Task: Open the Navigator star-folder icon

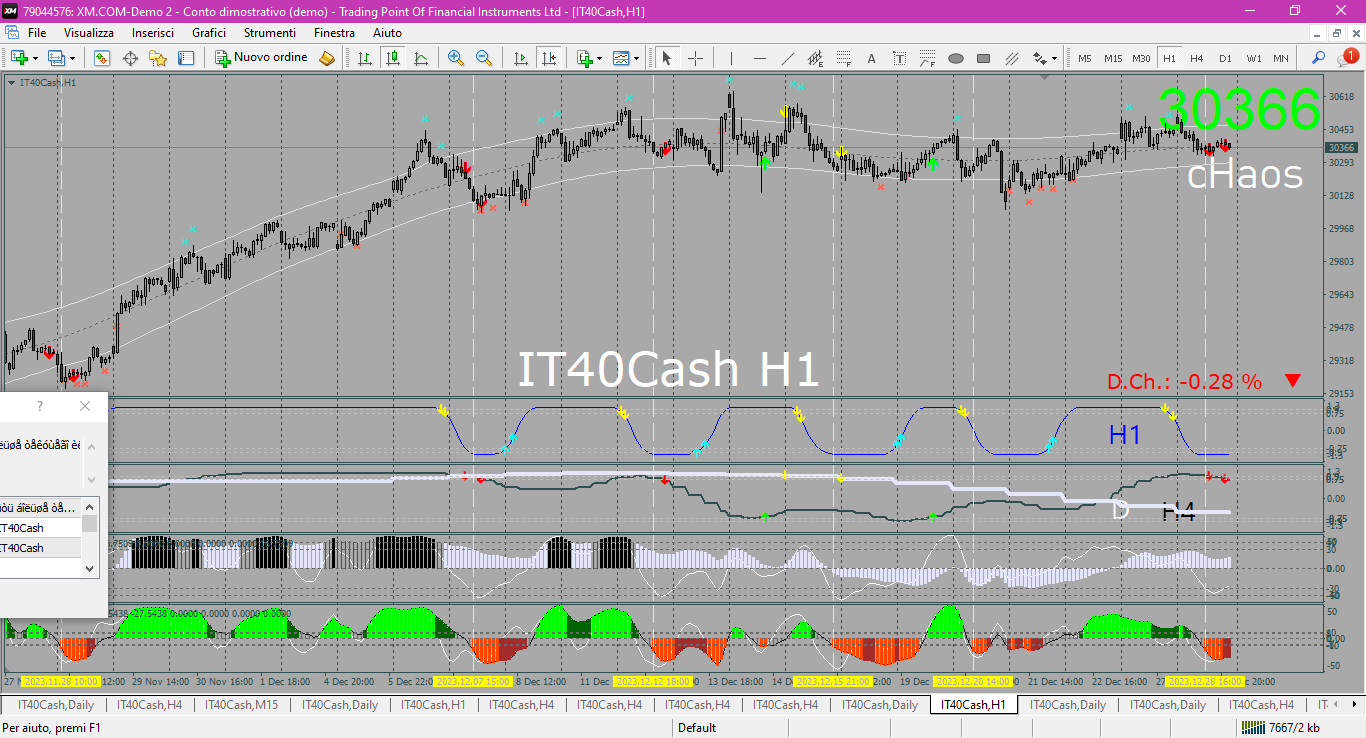Action: click(x=158, y=58)
